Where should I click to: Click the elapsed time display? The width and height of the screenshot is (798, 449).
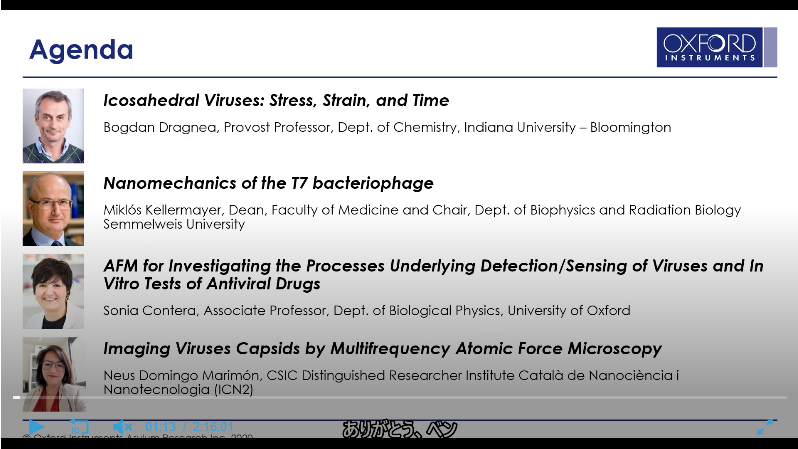161,427
